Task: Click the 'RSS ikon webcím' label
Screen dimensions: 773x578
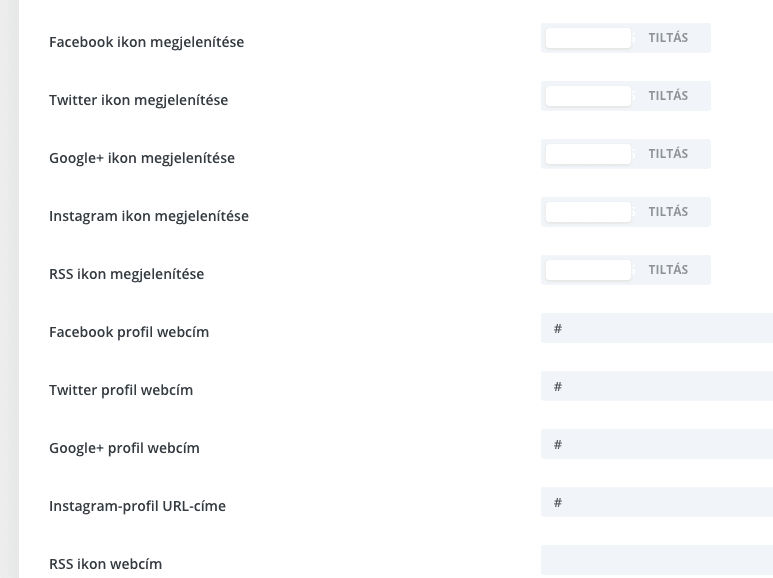Action: click(x=105, y=564)
